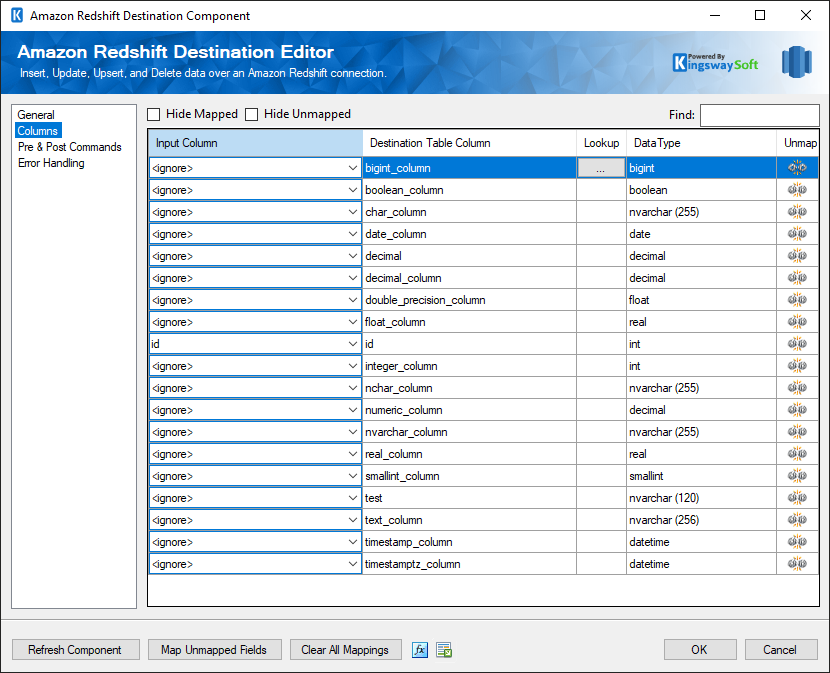Click unmap icon for integer_column row

pyautogui.click(x=797, y=365)
